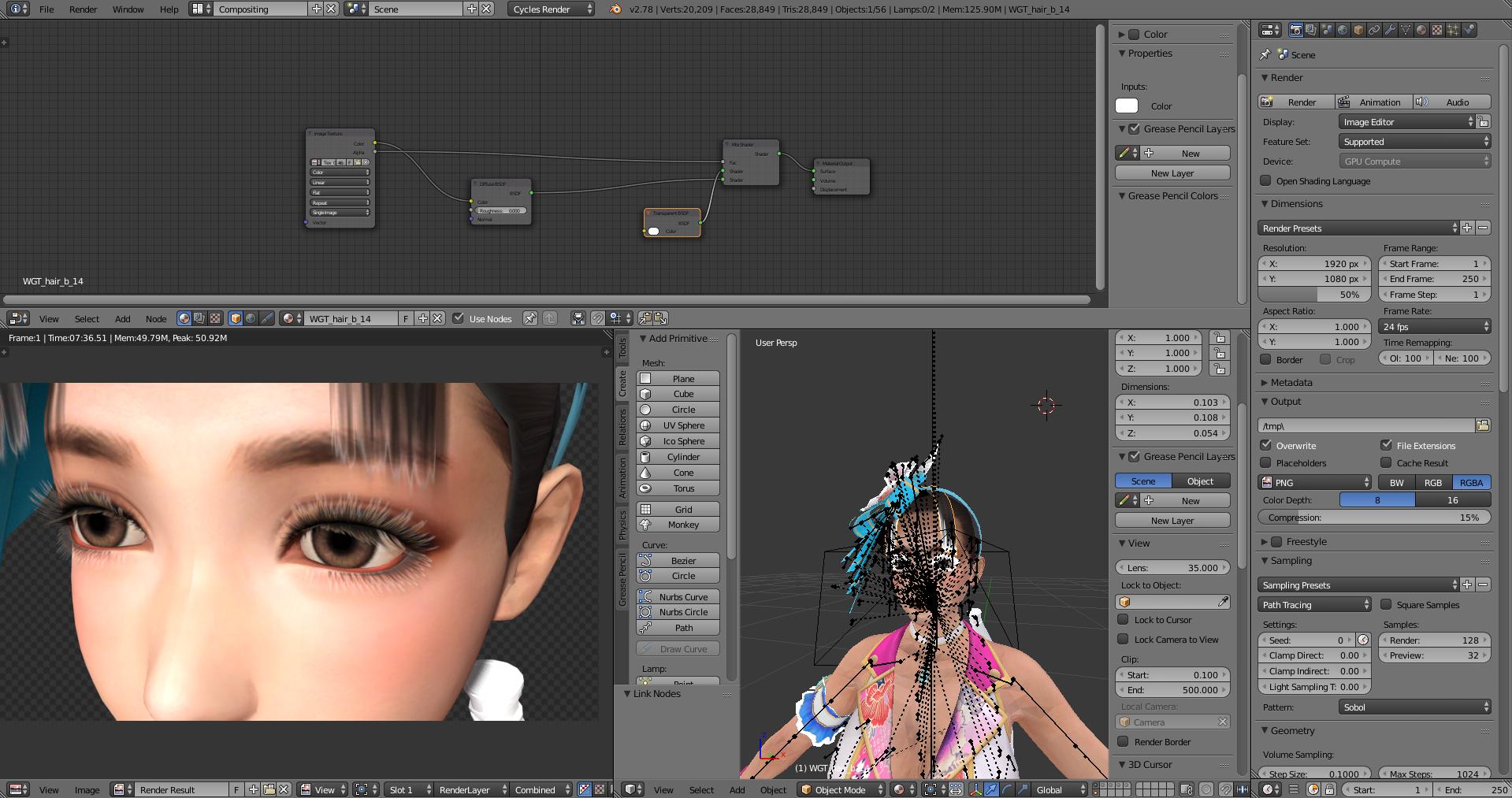Screen dimensions: 1512x798
Task: Open Object Data tab (triangle icon)
Action: click(x=1406, y=30)
